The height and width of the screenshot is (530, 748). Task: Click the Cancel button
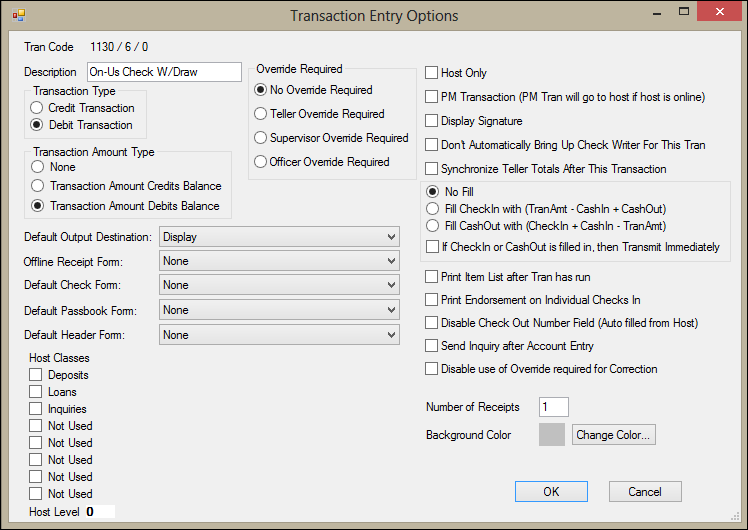click(x=645, y=491)
